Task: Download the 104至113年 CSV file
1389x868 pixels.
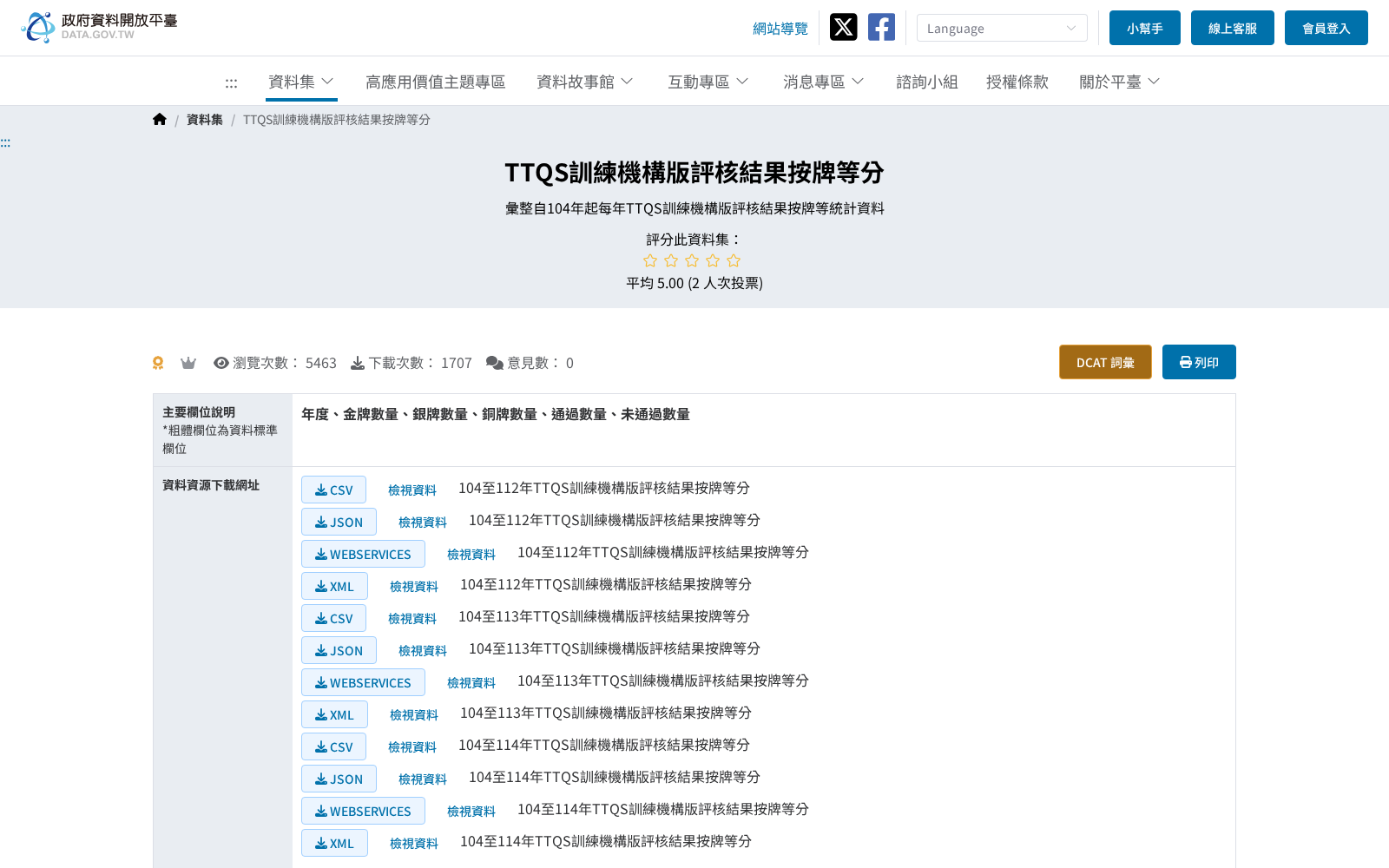Action: pyautogui.click(x=333, y=618)
